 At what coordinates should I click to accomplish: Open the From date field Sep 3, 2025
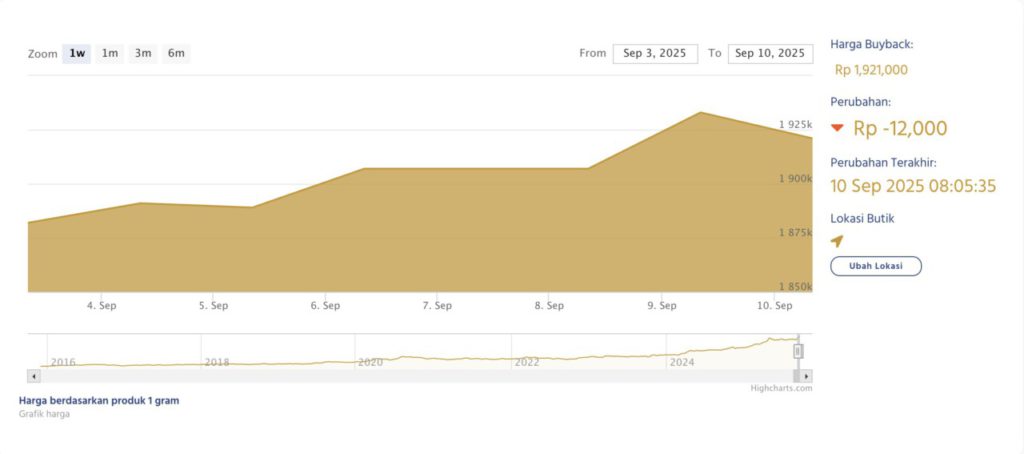pyautogui.click(x=655, y=53)
